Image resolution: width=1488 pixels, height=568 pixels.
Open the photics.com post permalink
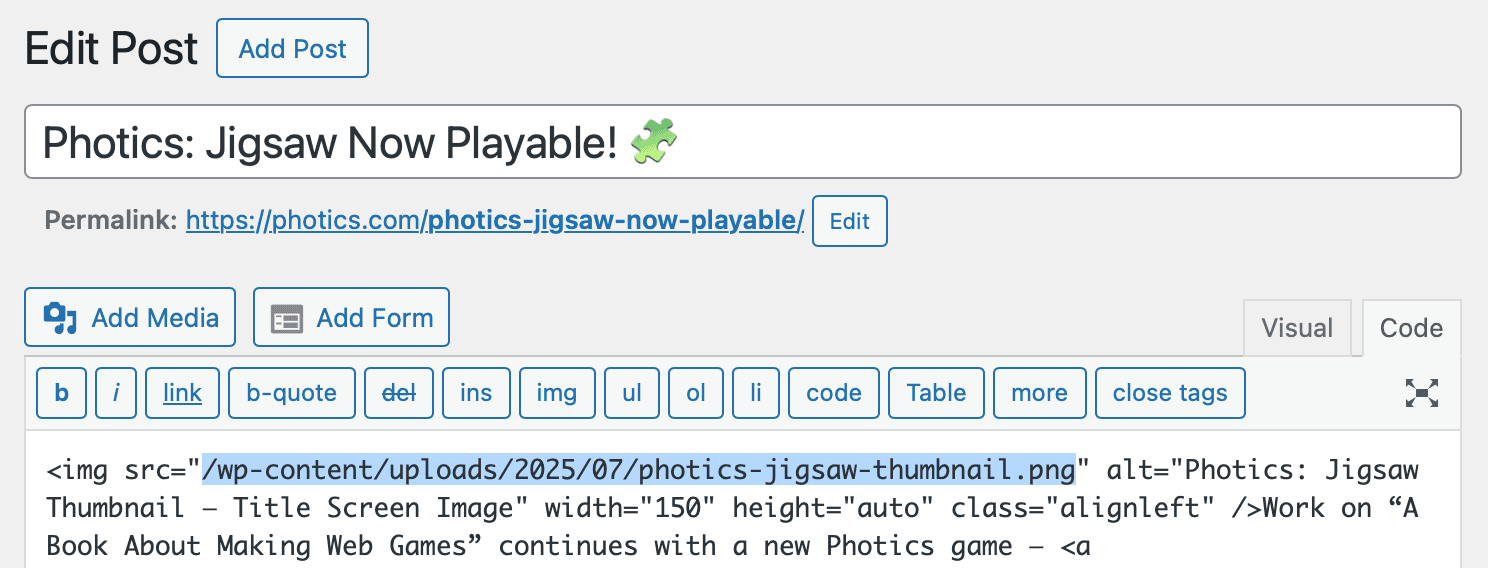(495, 221)
